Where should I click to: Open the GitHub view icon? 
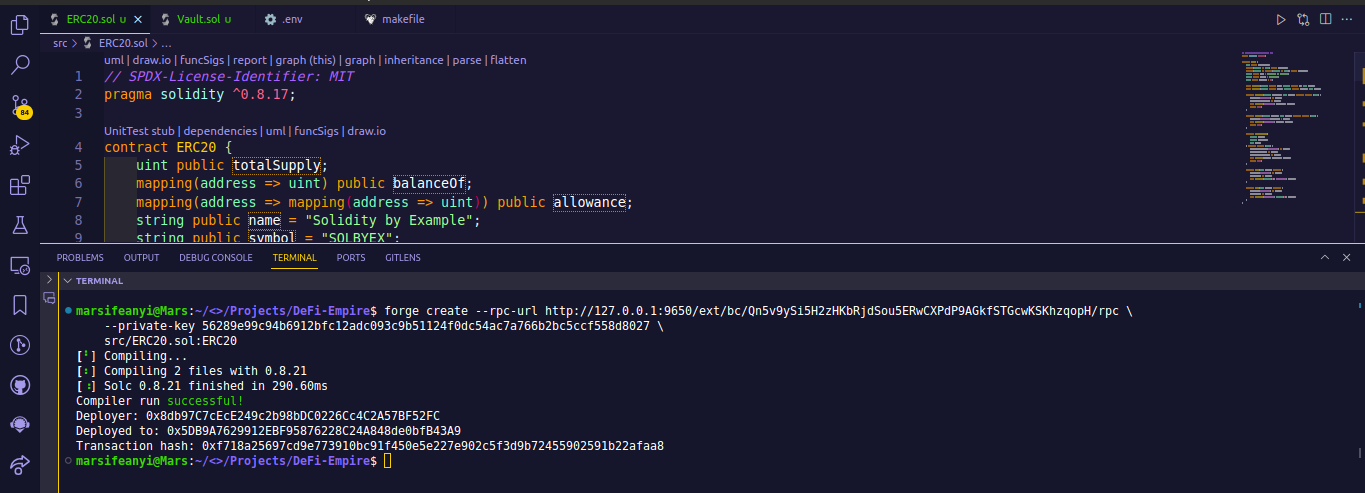[19, 385]
